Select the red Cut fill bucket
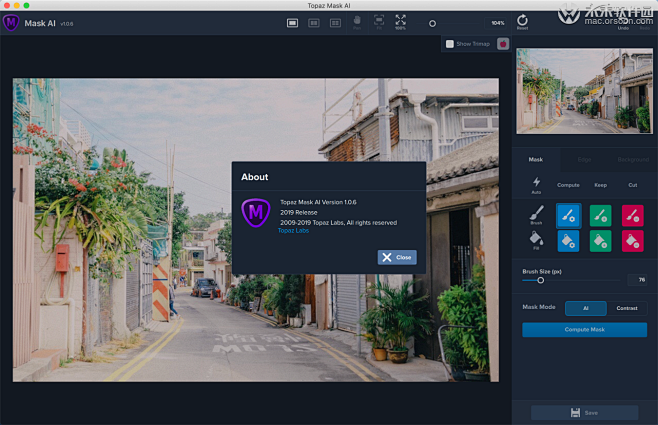The image size is (658, 425). pyautogui.click(x=632, y=240)
